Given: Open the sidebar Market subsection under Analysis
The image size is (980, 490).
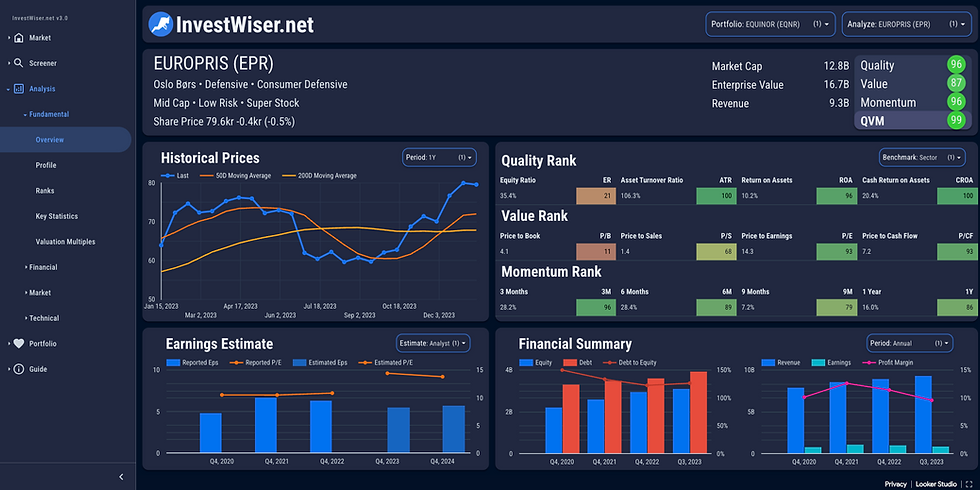Looking at the screenshot, I should coord(40,292).
